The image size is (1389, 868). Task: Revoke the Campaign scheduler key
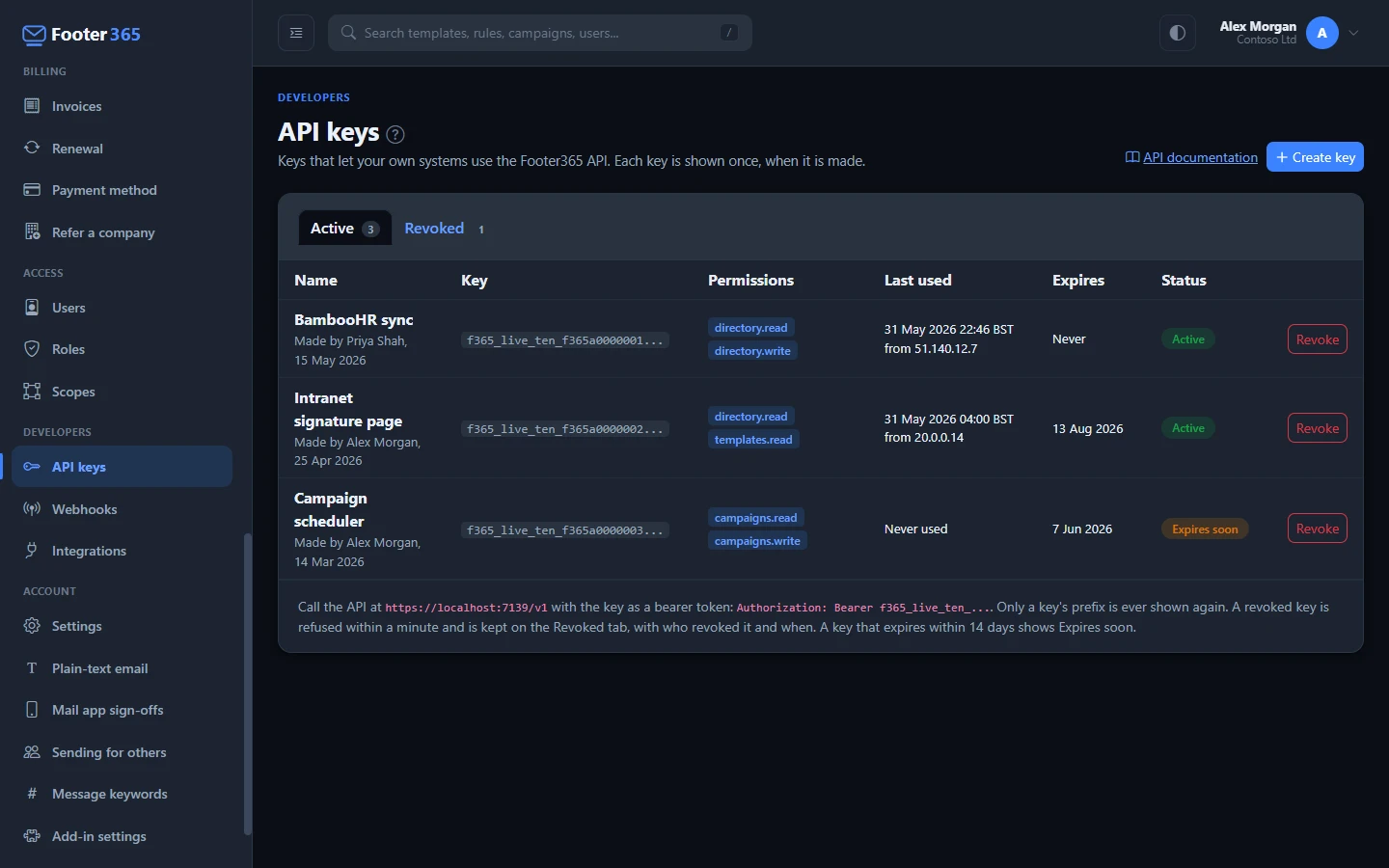point(1318,529)
